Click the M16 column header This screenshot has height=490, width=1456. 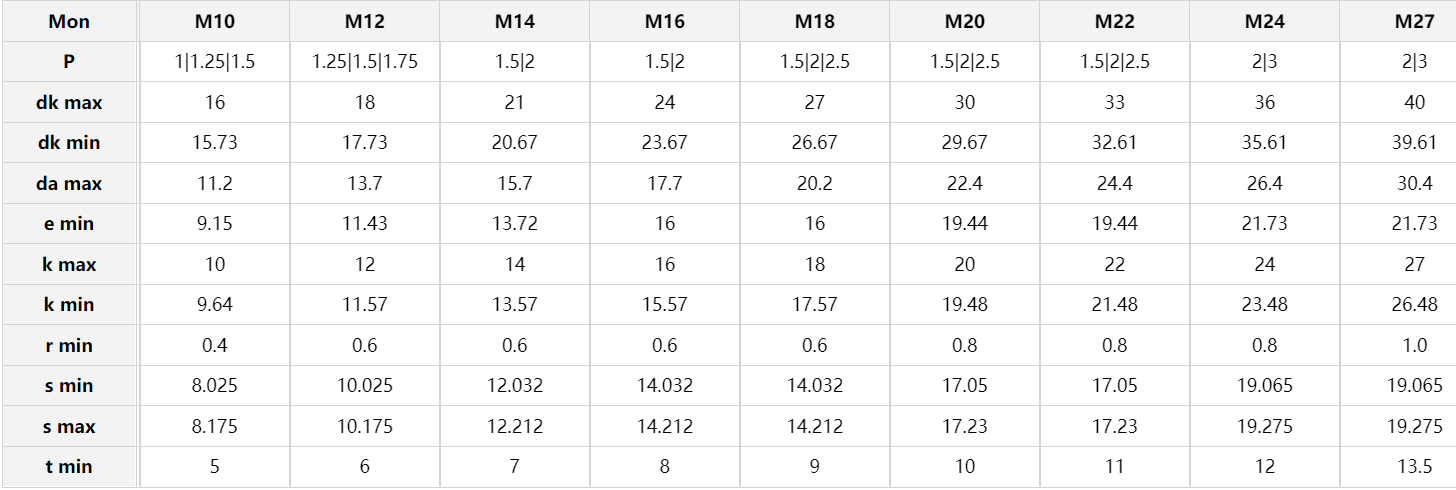pyautogui.click(x=665, y=21)
